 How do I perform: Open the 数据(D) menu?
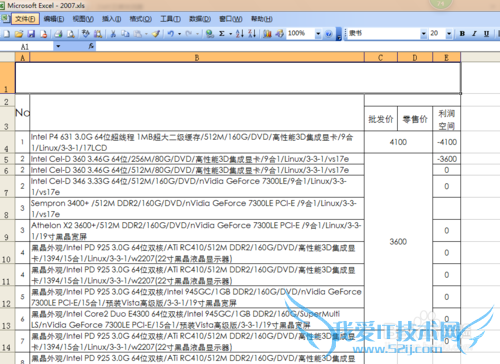(x=200, y=19)
